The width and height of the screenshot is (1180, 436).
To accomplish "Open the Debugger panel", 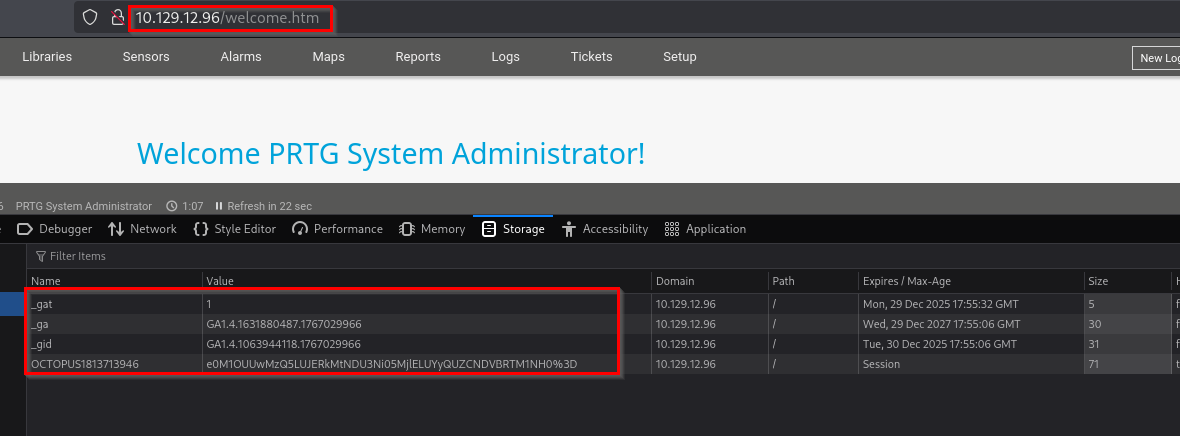I will tap(55, 229).
